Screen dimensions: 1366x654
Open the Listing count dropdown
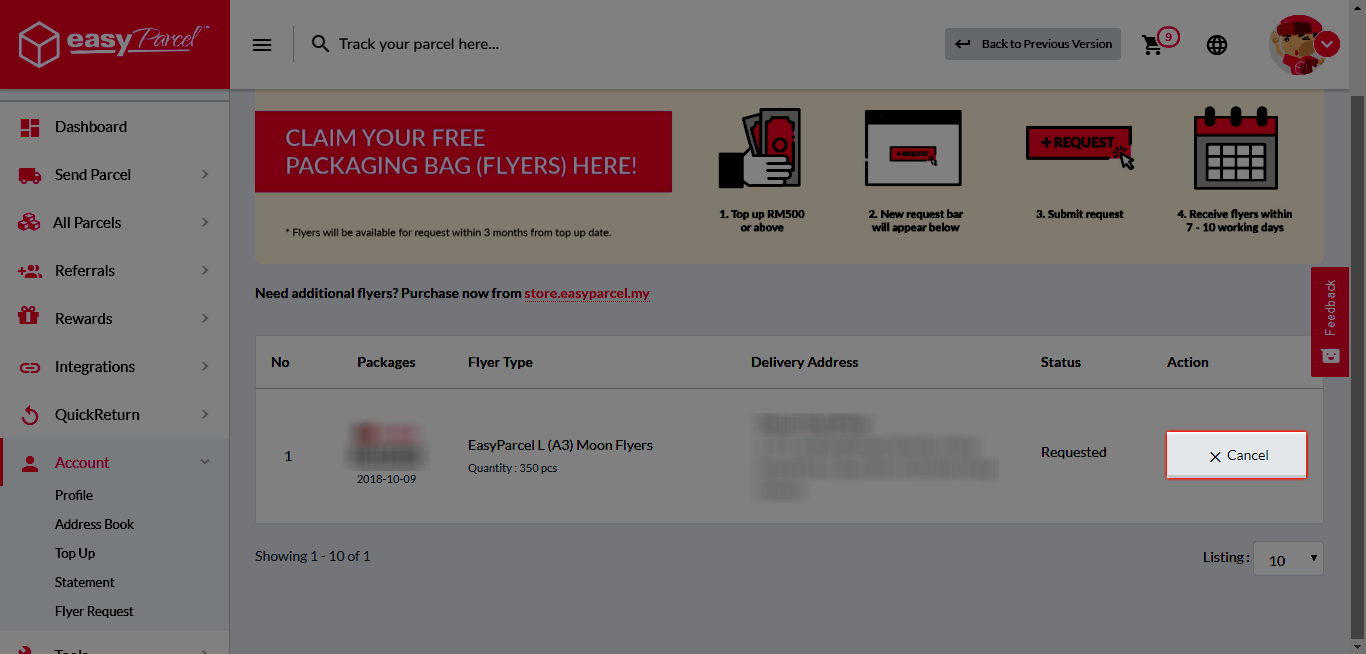point(1288,559)
